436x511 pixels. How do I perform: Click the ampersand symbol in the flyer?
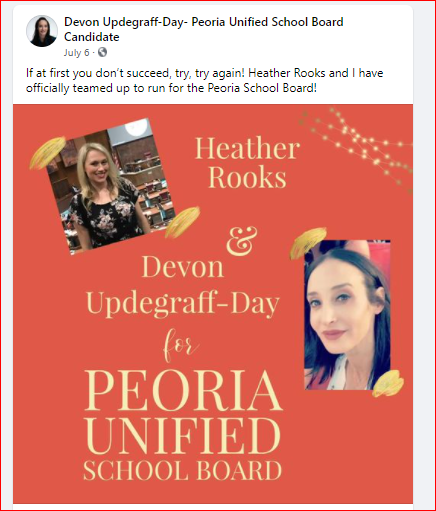point(242,242)
